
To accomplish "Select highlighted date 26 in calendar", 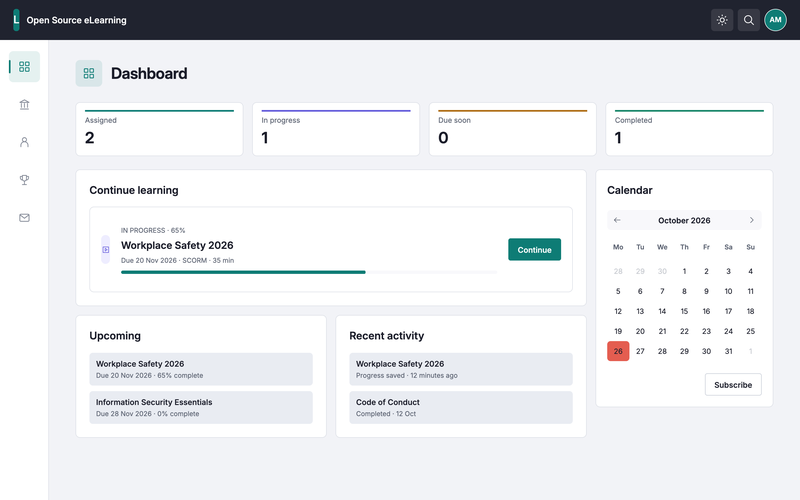I will click(618, 351).
